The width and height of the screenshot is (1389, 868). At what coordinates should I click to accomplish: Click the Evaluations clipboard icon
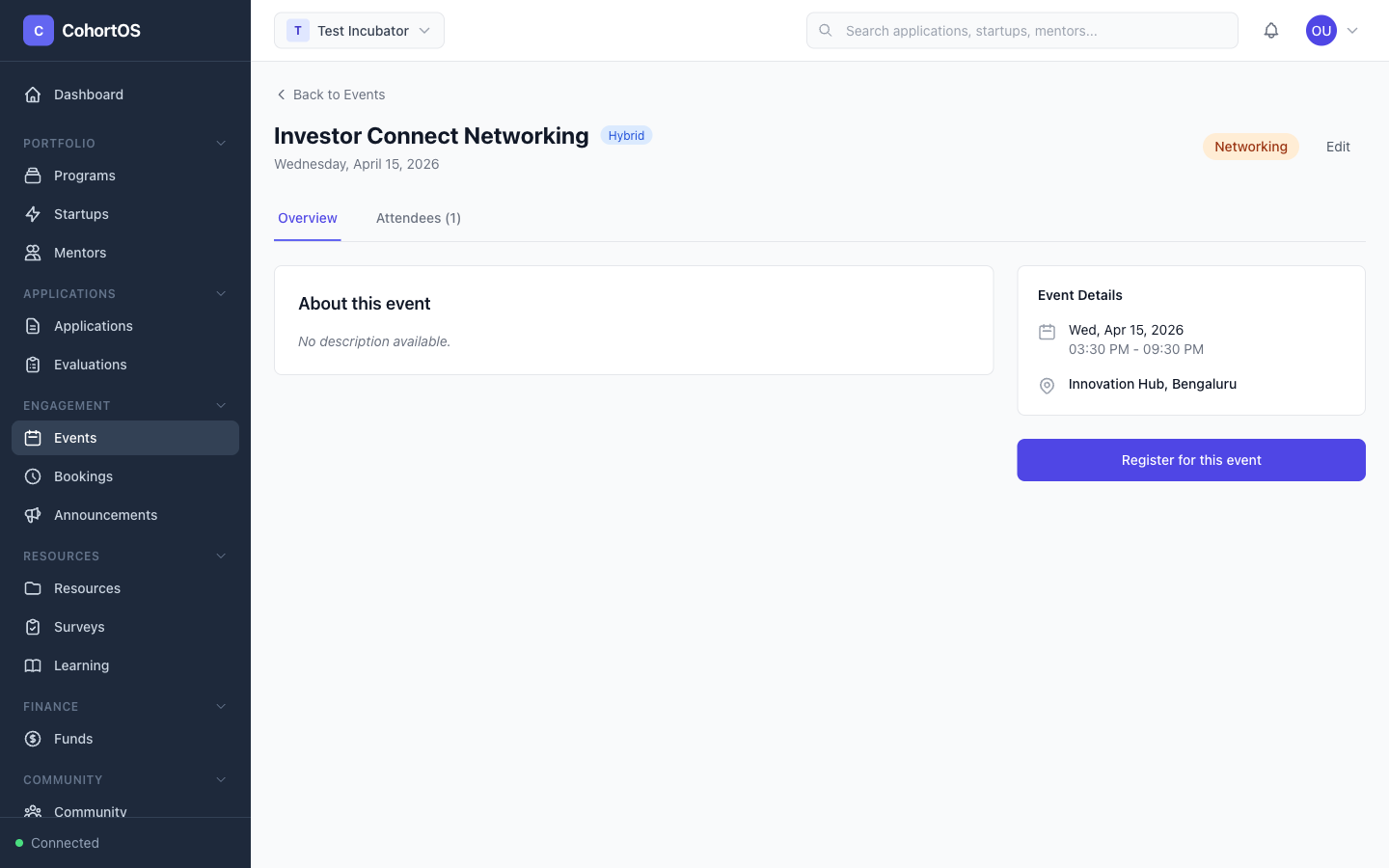coord(32,365)
